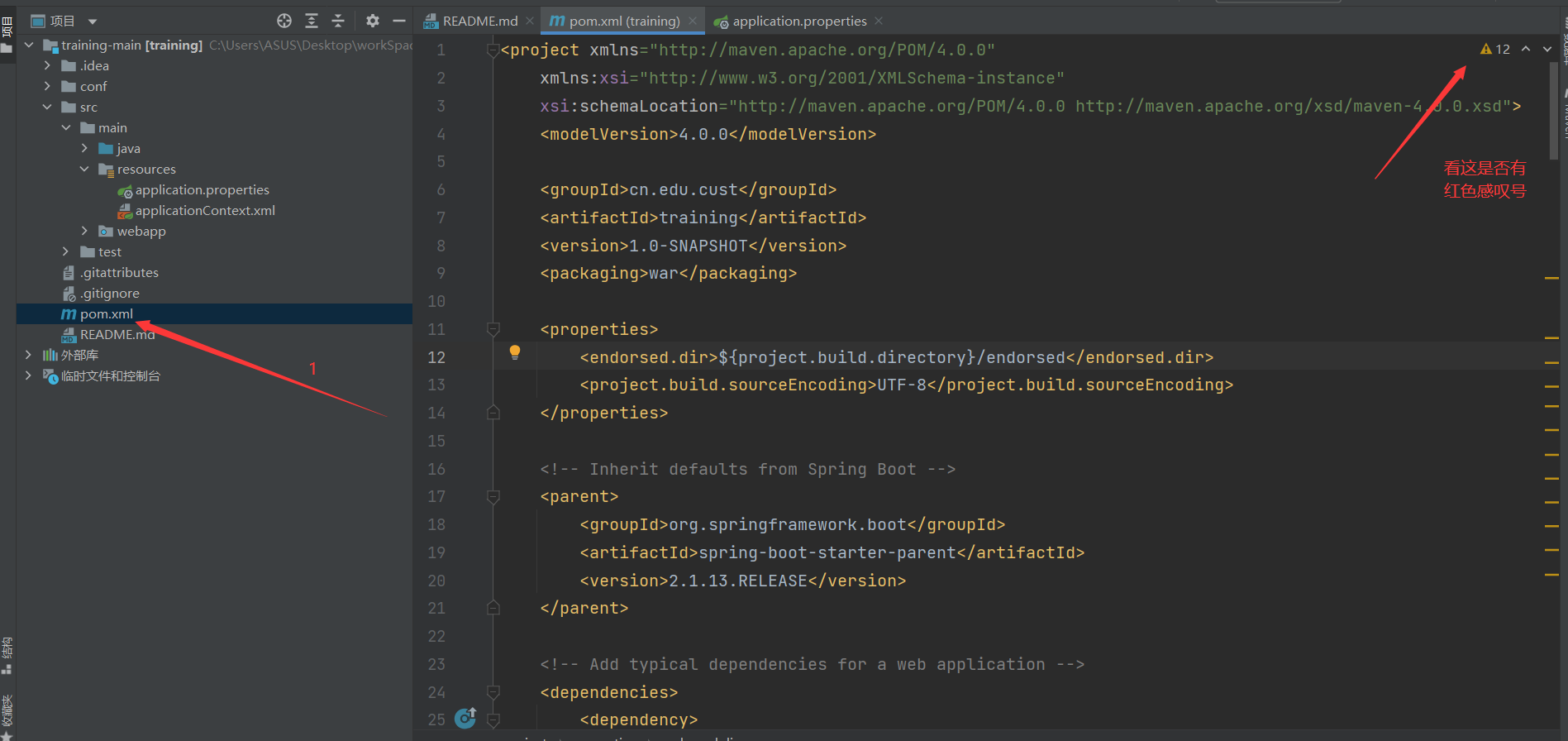Fold the parent block at line 17

[x=493, y=496]
